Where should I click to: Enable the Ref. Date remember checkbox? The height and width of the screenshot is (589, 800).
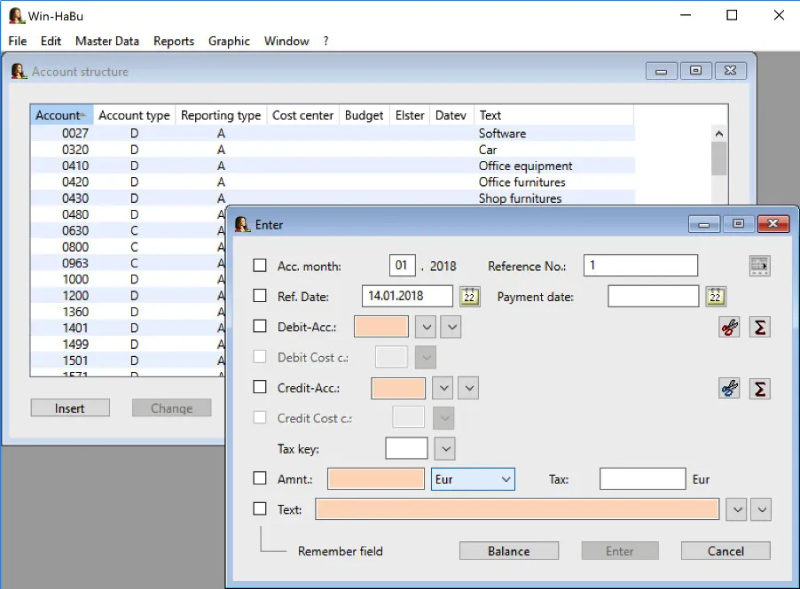pos(260,296)
